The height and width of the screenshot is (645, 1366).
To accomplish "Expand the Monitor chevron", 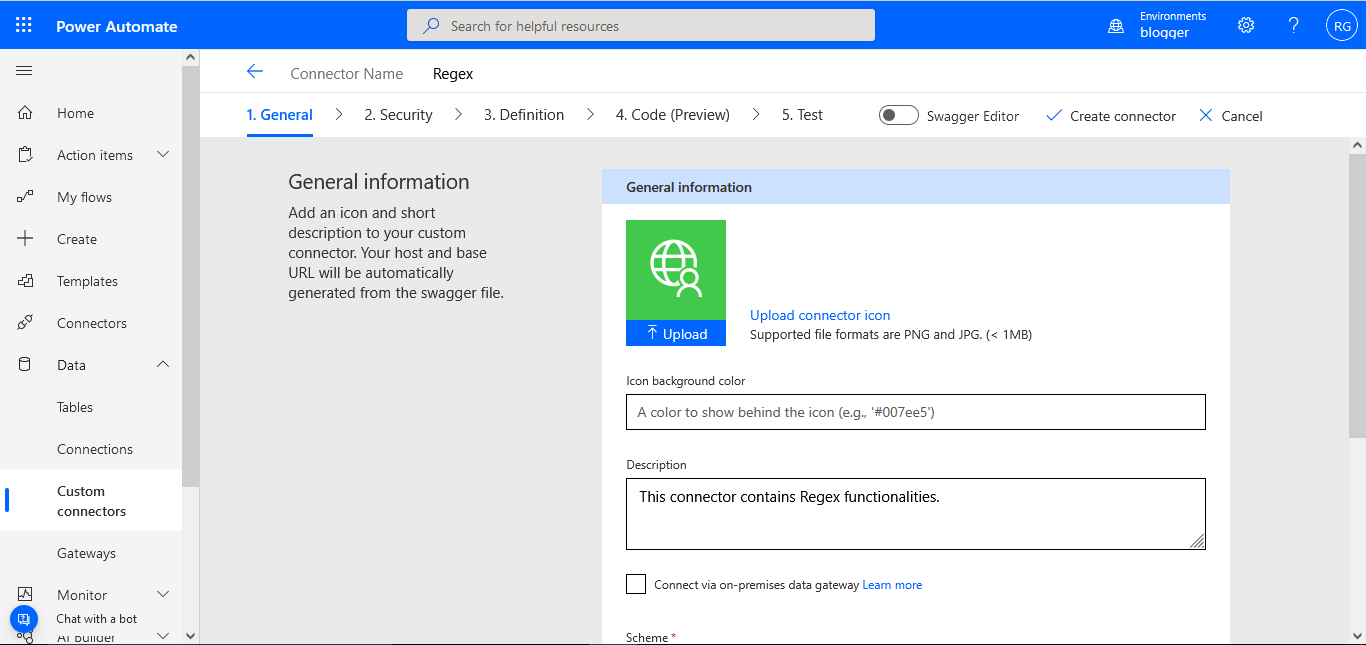I will point(164,595).
